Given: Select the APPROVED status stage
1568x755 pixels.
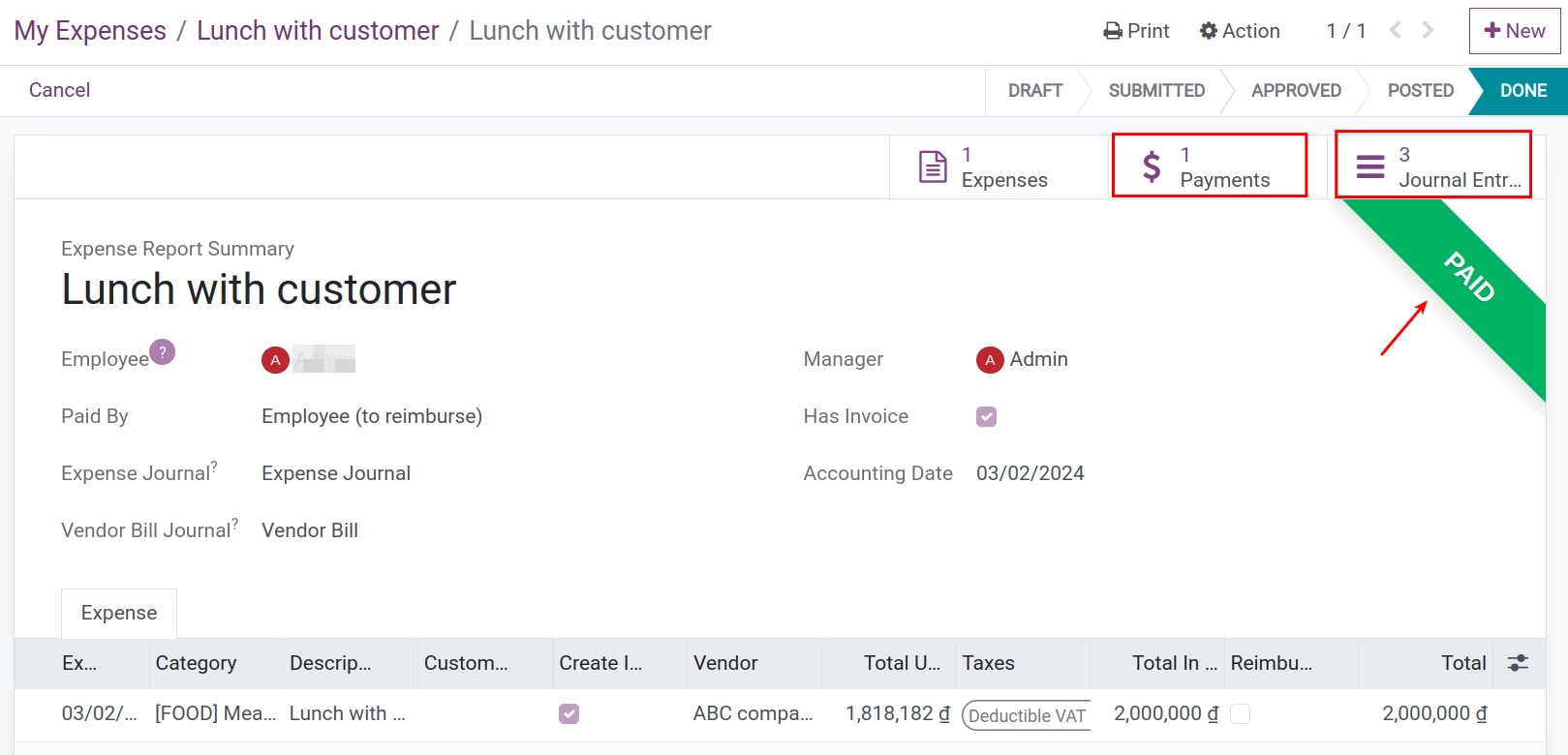Looking at the screenshot, I should click(x=1296, y=90).
